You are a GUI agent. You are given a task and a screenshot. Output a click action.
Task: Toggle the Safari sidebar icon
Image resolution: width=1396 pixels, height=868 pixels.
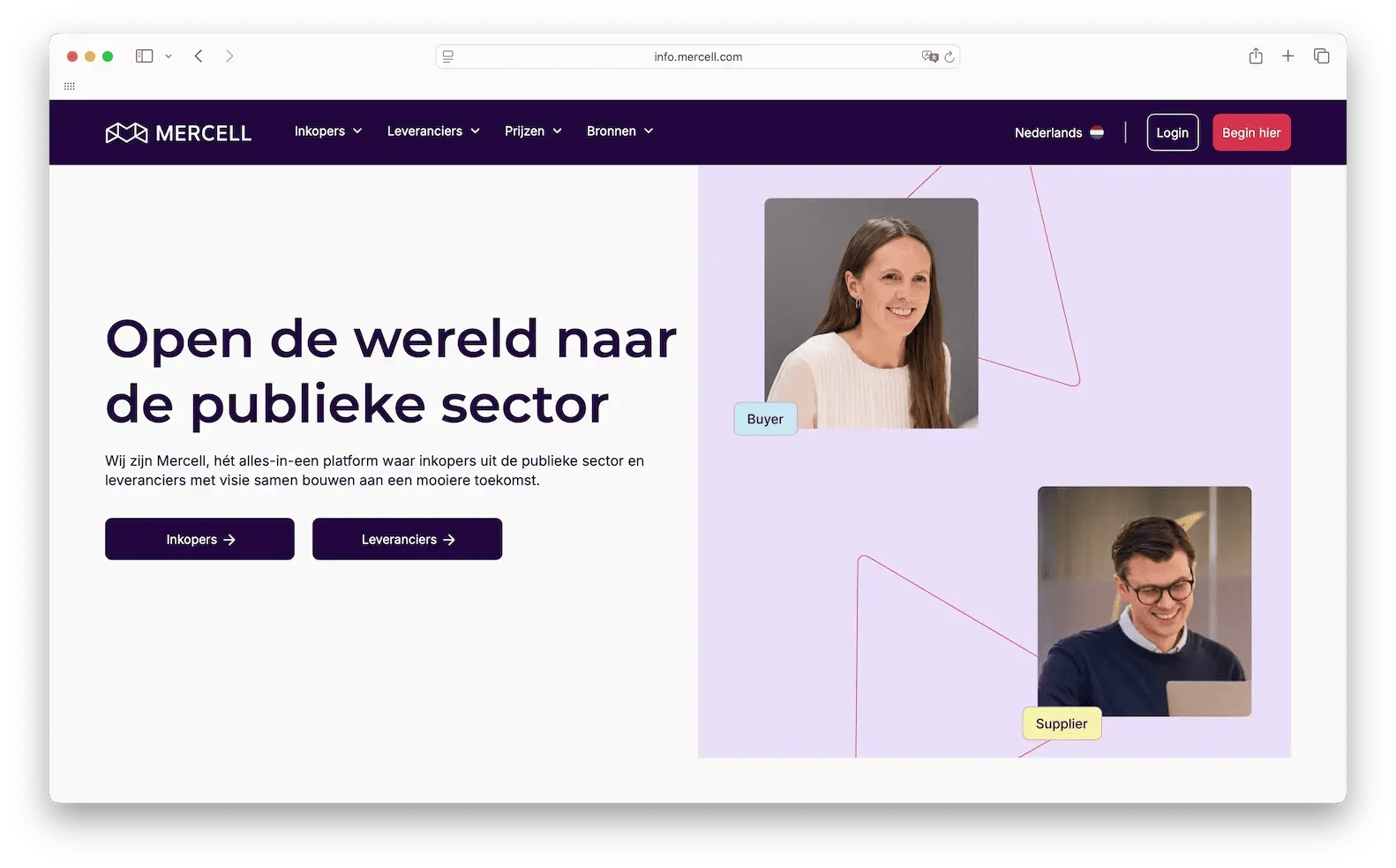(145, 56)
